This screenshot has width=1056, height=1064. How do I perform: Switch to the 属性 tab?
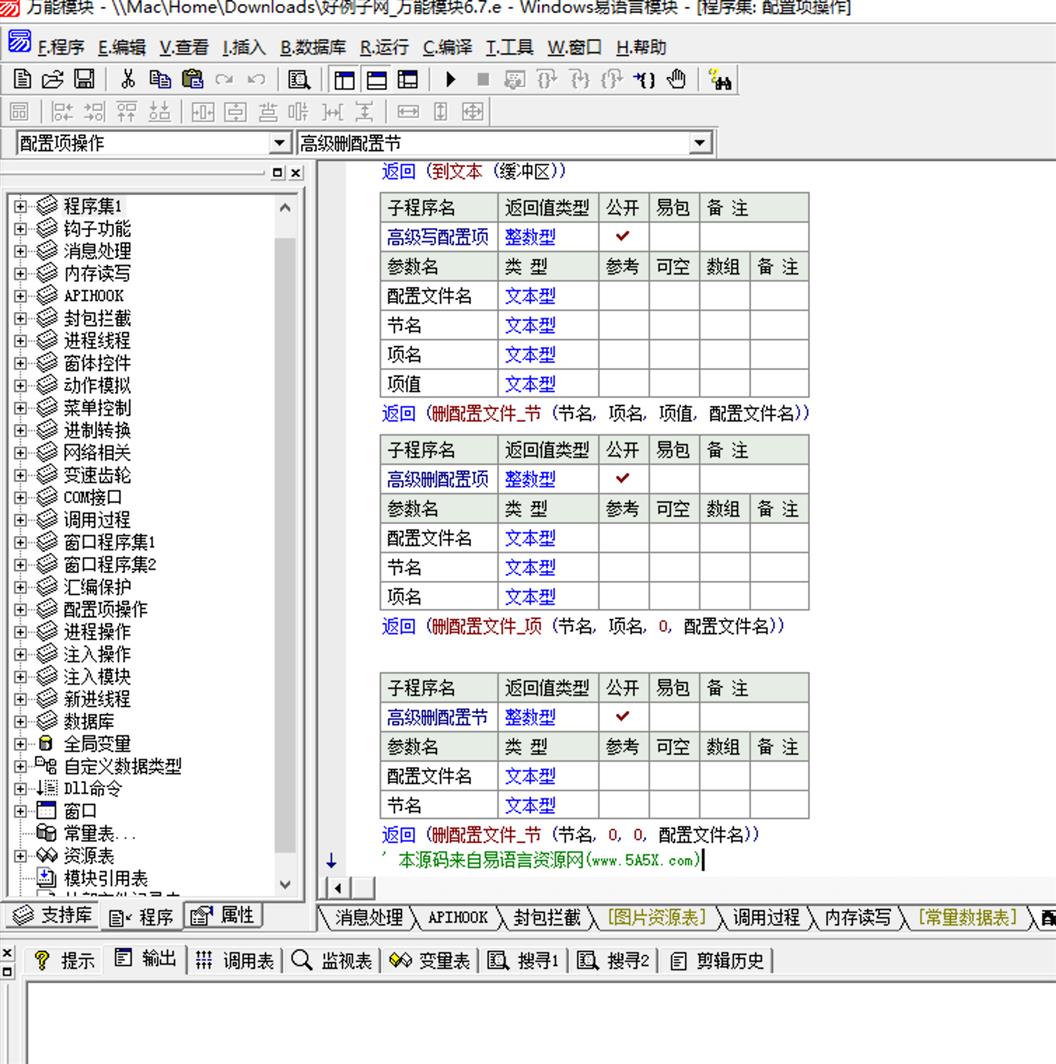223,915
